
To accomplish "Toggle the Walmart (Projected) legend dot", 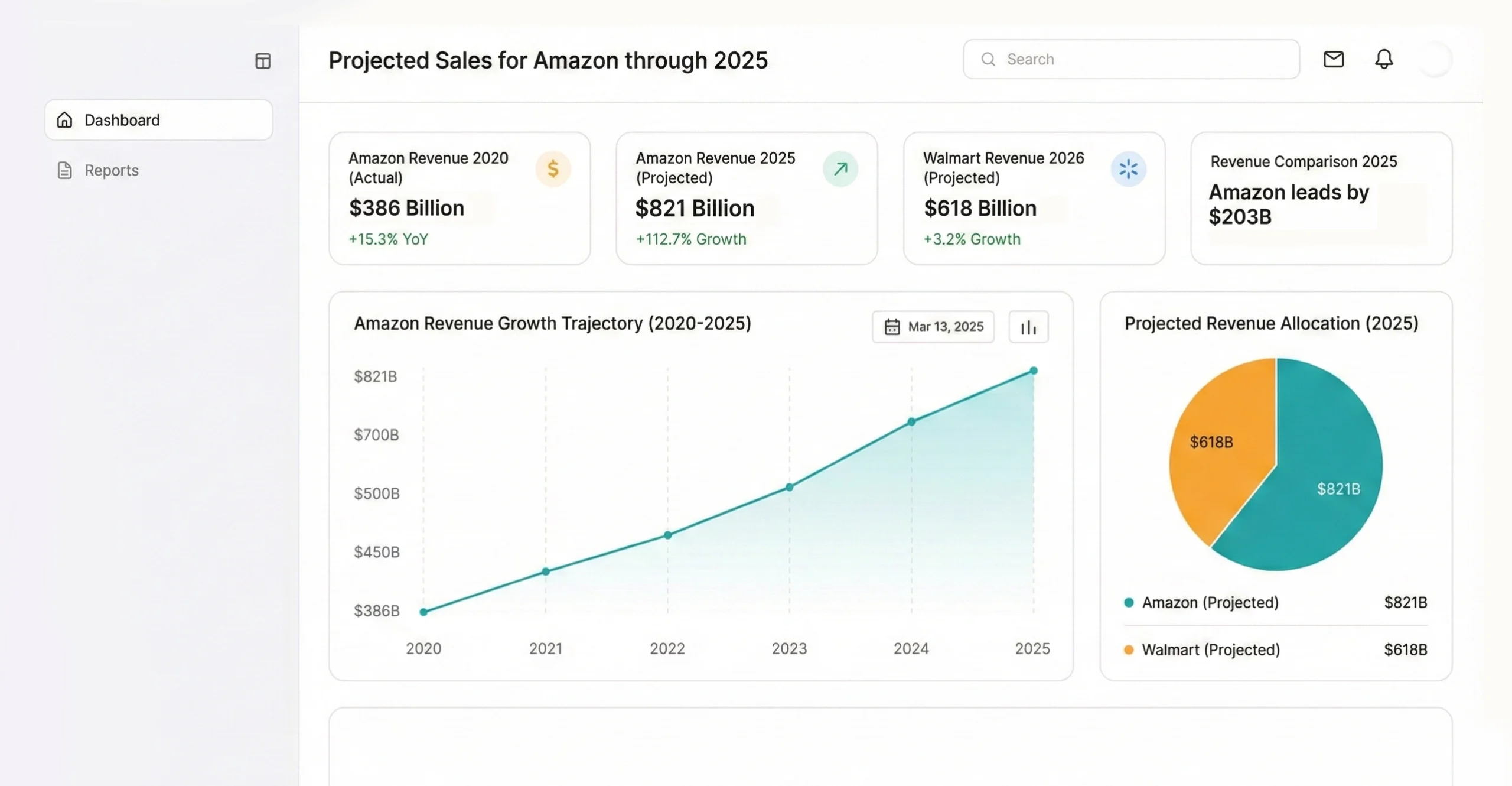I will click(x=1129, y=649).
